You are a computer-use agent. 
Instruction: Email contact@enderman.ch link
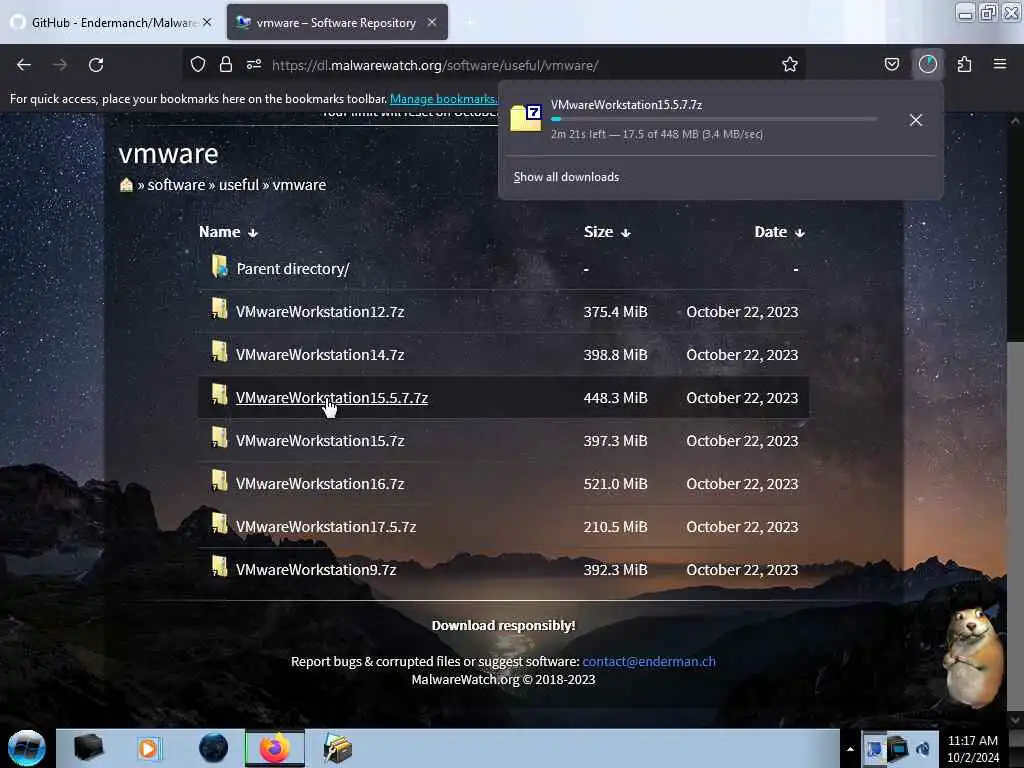tap(648, 662)
